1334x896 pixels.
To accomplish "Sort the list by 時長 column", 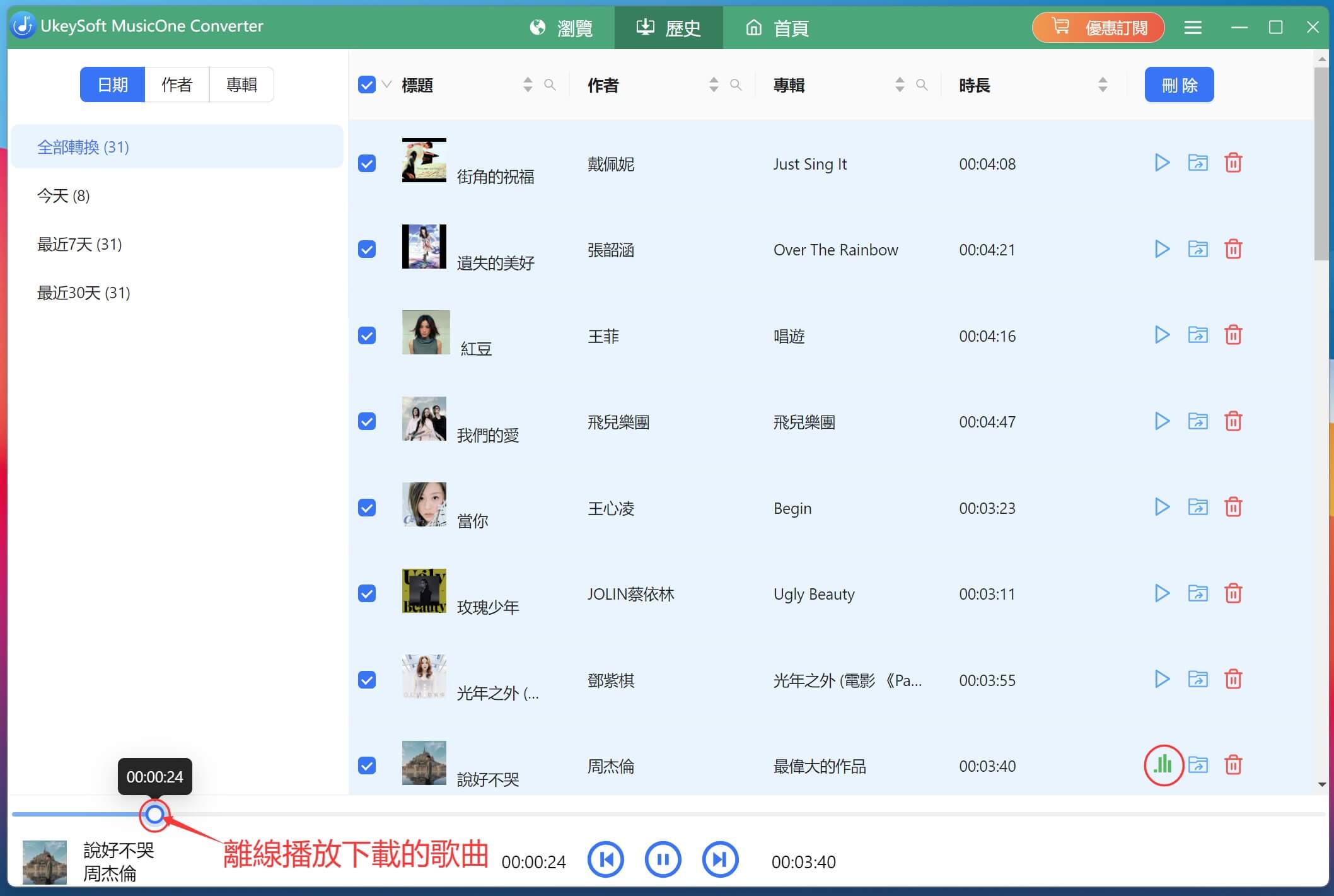I will tap(1102, 84).
